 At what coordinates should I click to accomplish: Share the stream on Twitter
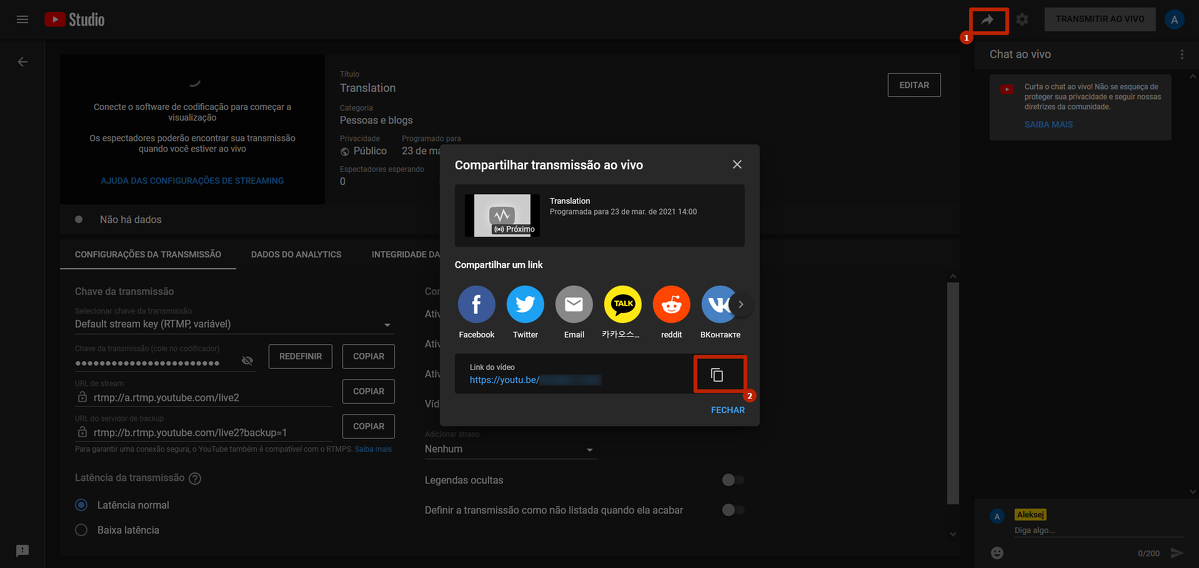525,304
